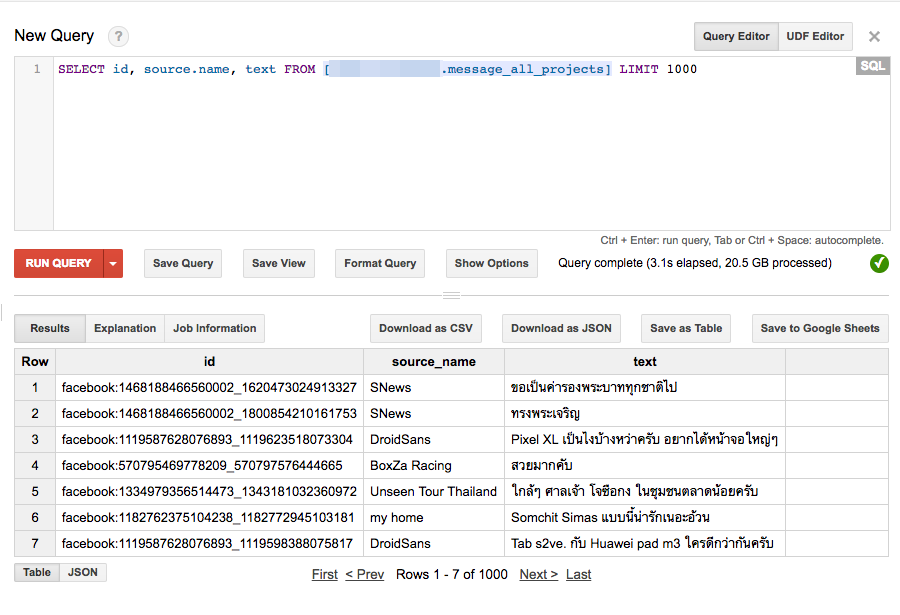Go to the First results page
The height and width of the screenshot is (615, 900).
[325, 574]
